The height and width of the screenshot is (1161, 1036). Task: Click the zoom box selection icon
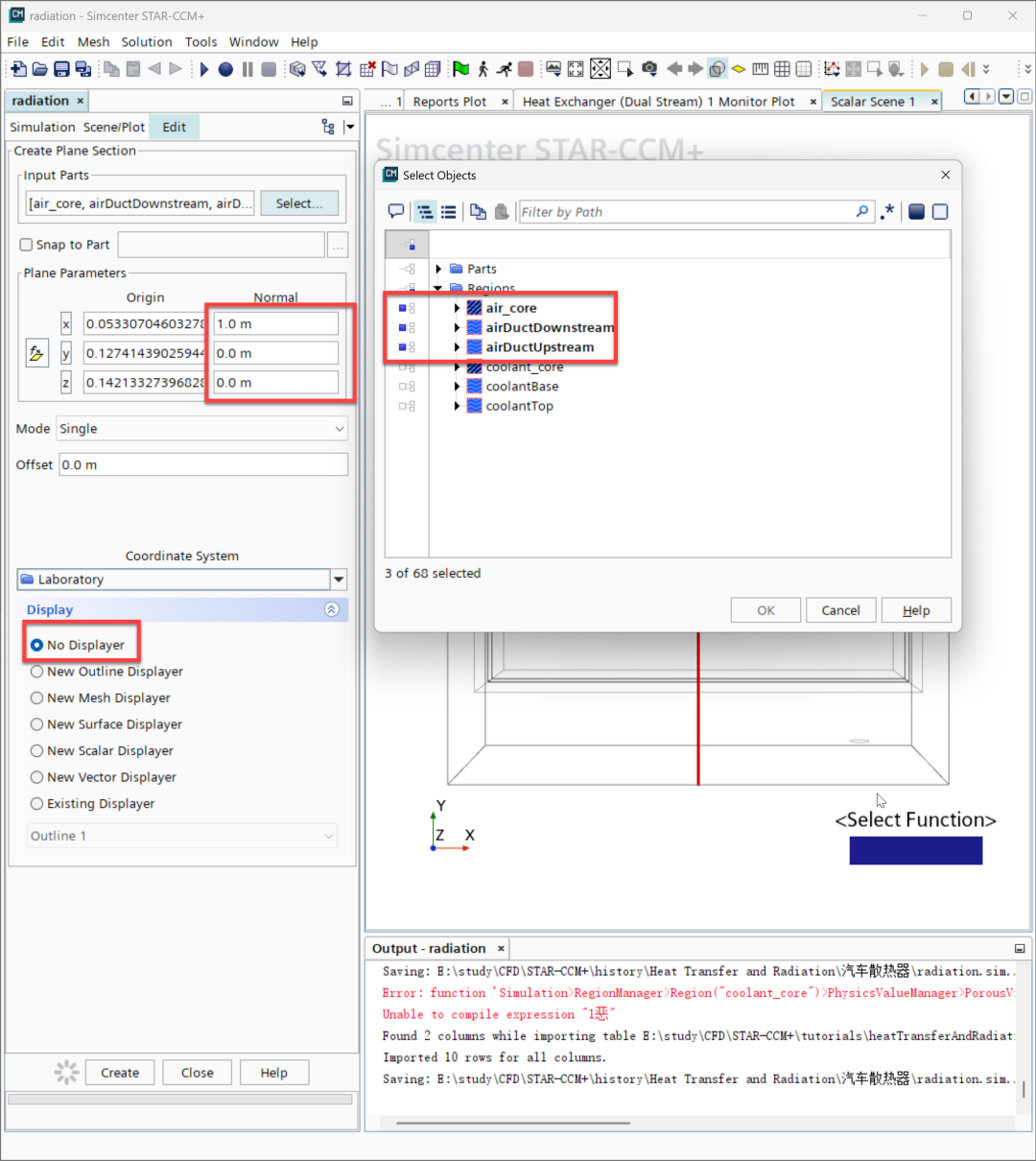click(x=624, y=69)
